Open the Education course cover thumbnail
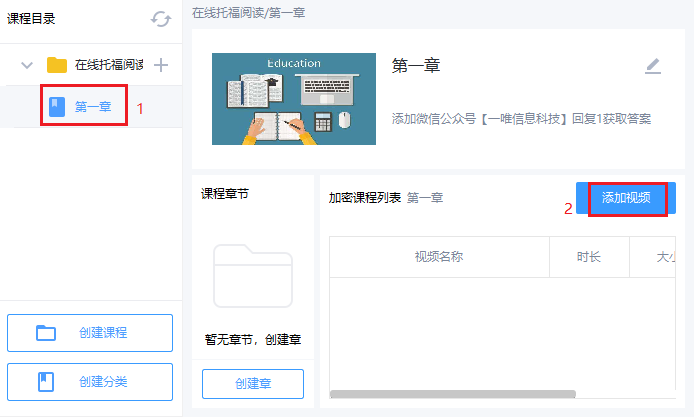The height and width of the screenshot is (417, 694). click(x=294, y=99)
